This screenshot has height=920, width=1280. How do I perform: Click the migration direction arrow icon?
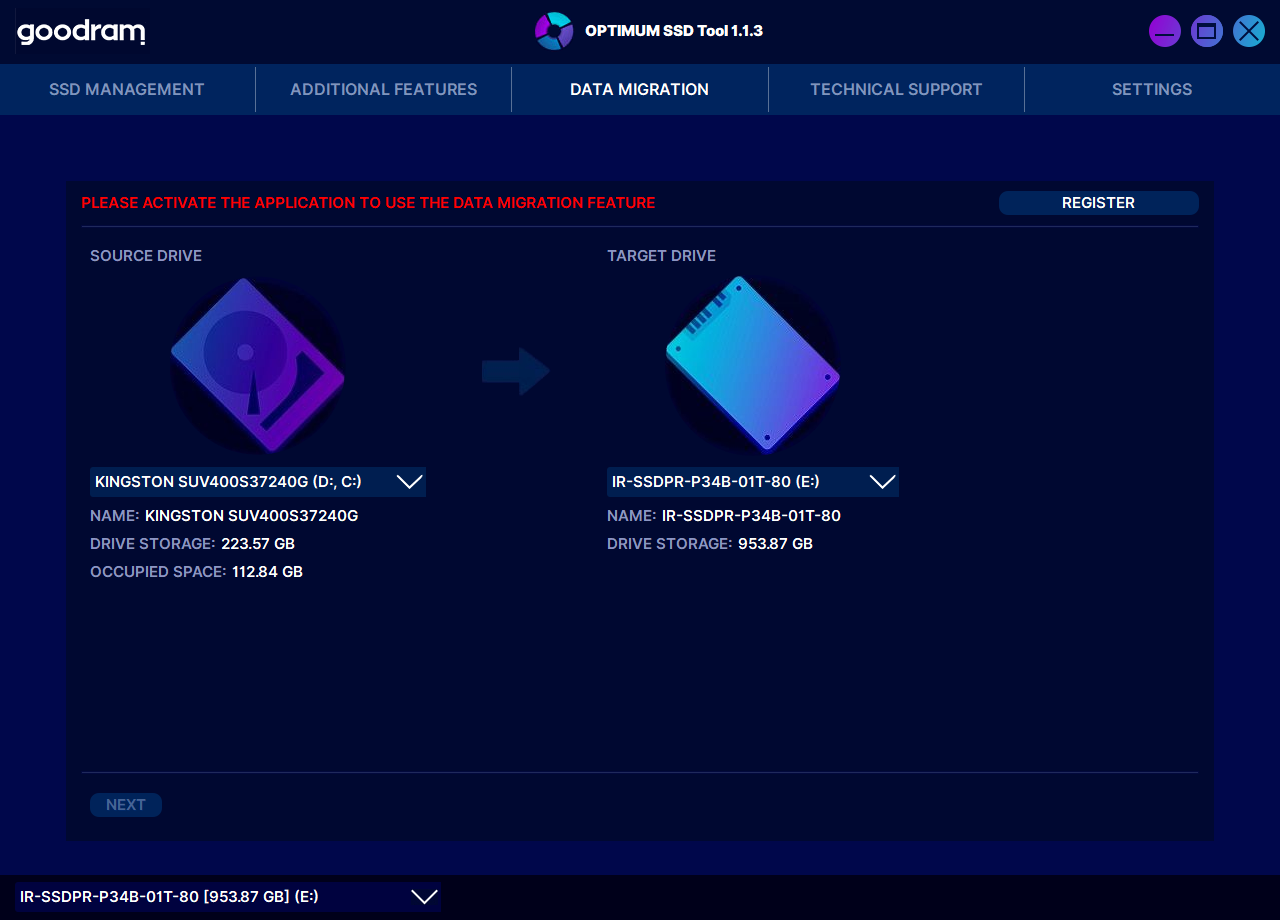click(x=516, y=372)
